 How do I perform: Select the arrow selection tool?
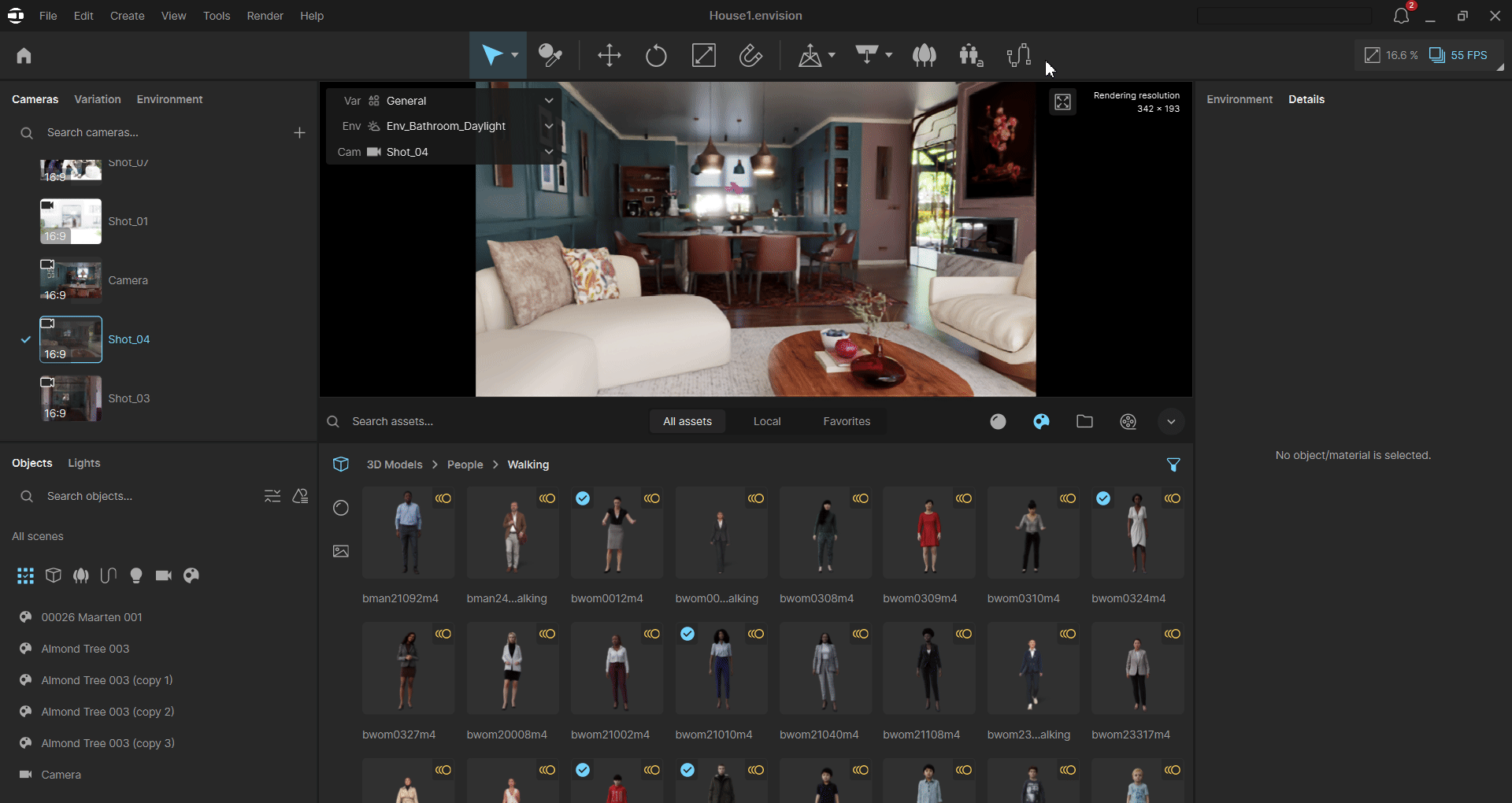491,55
